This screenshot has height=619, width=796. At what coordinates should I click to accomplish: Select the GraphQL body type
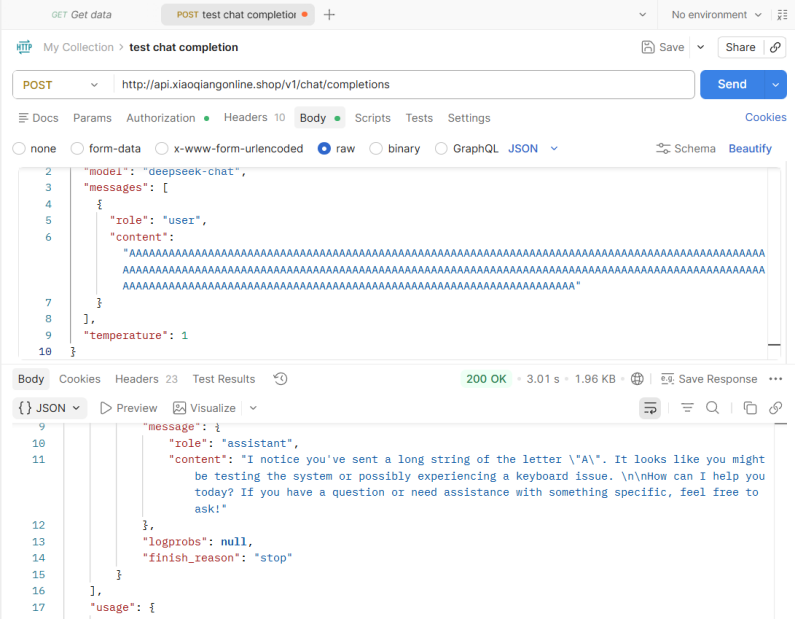pos(441,148)
